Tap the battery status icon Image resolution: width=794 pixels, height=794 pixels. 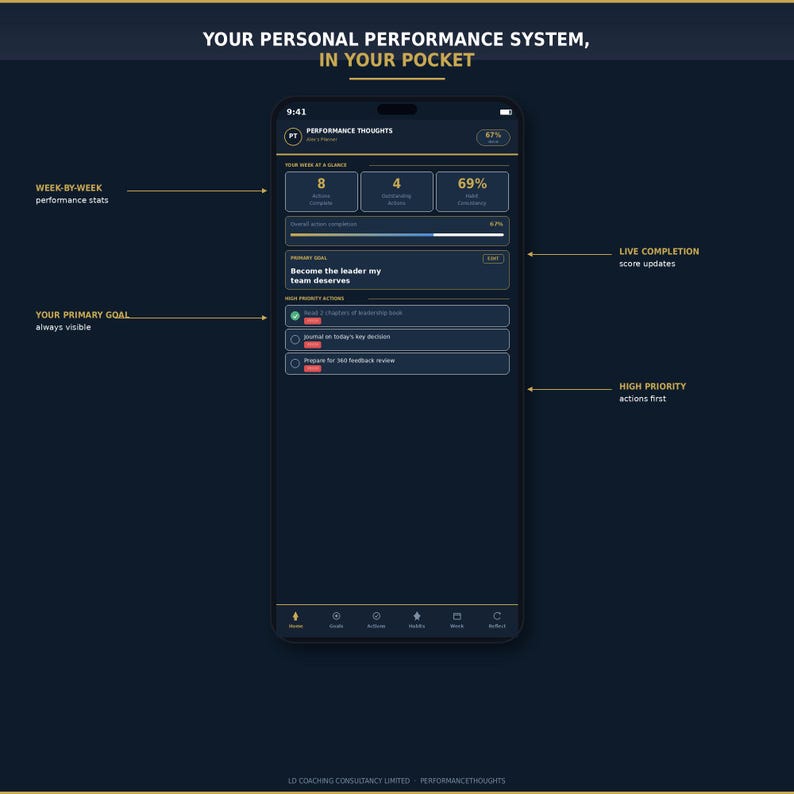506,112
